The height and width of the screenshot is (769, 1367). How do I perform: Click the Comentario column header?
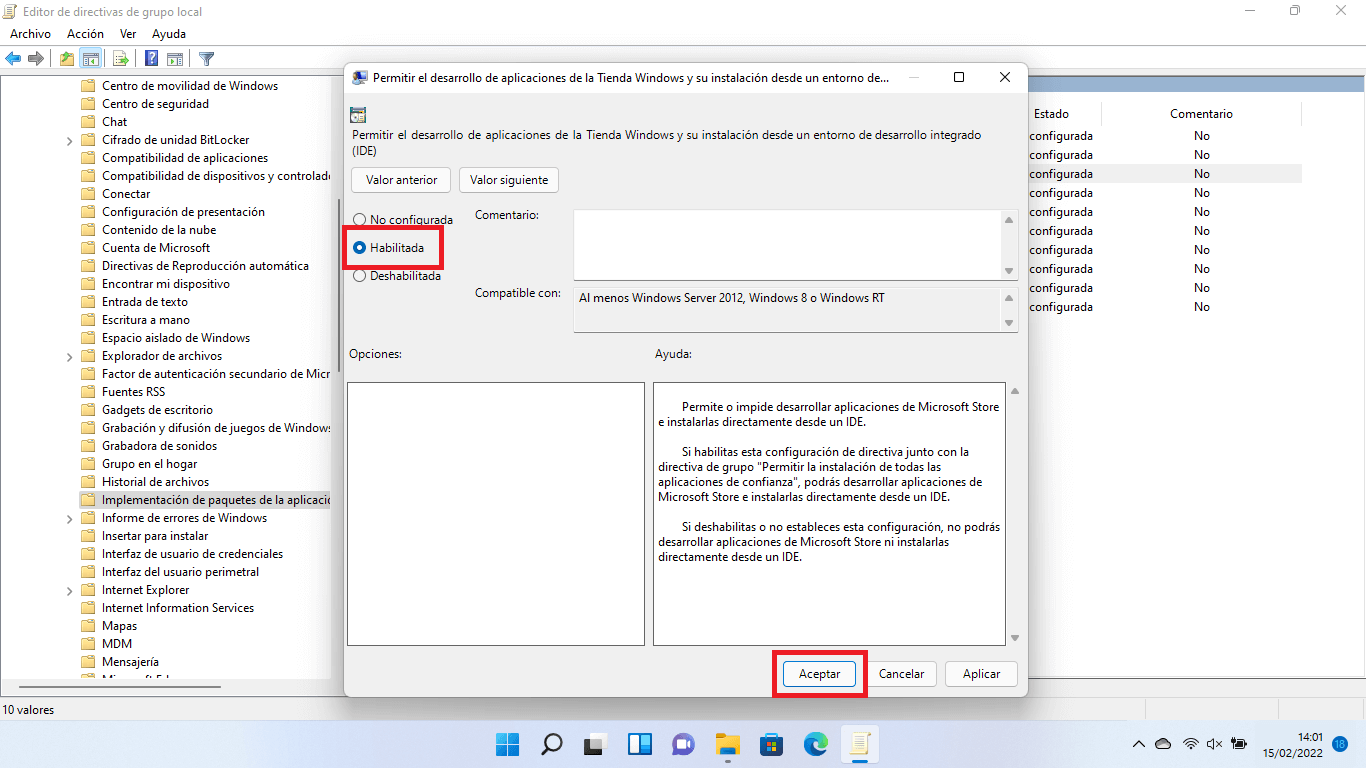[1201, 114]
